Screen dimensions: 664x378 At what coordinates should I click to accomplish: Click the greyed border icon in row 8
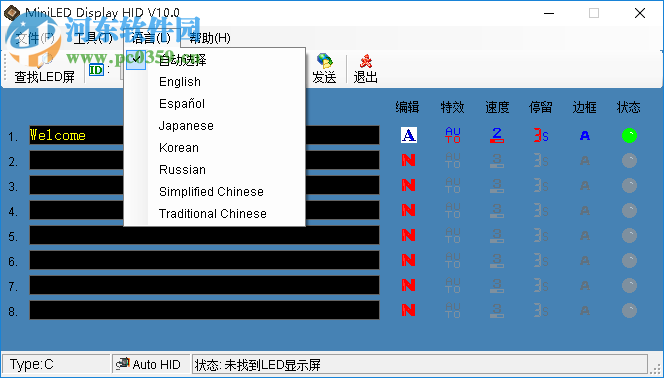[585, 310]
